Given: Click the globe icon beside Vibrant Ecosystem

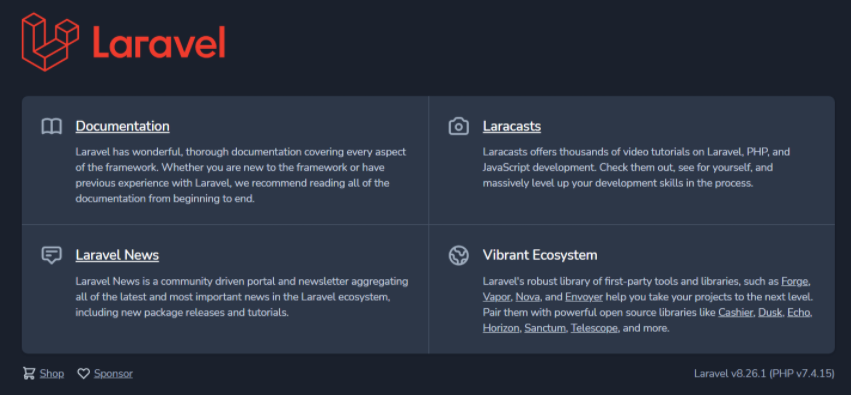Looking at the screenshot, I should coord(459,255).
